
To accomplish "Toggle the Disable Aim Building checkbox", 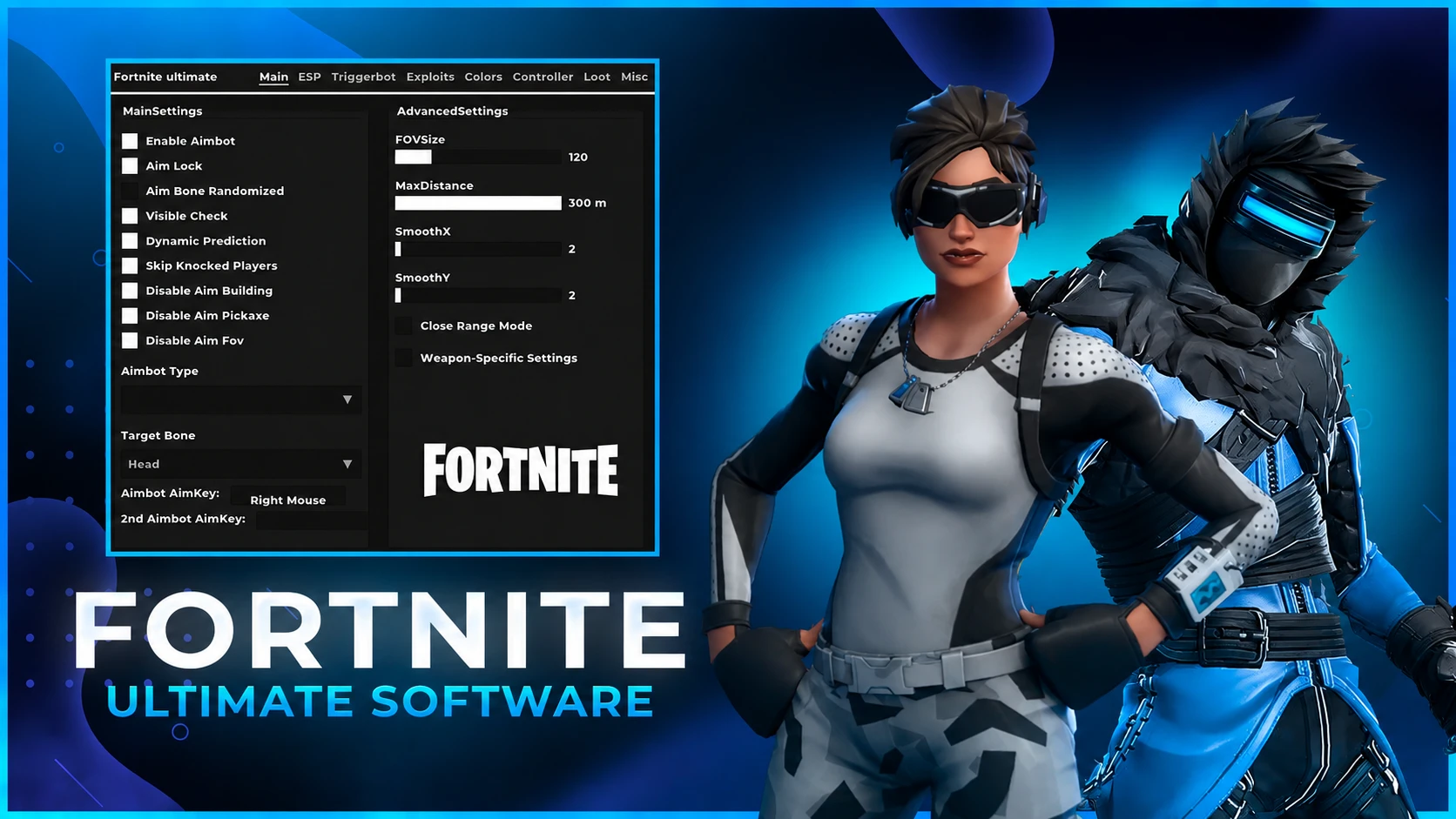I will pyautogui.click(x=130, y=291).
